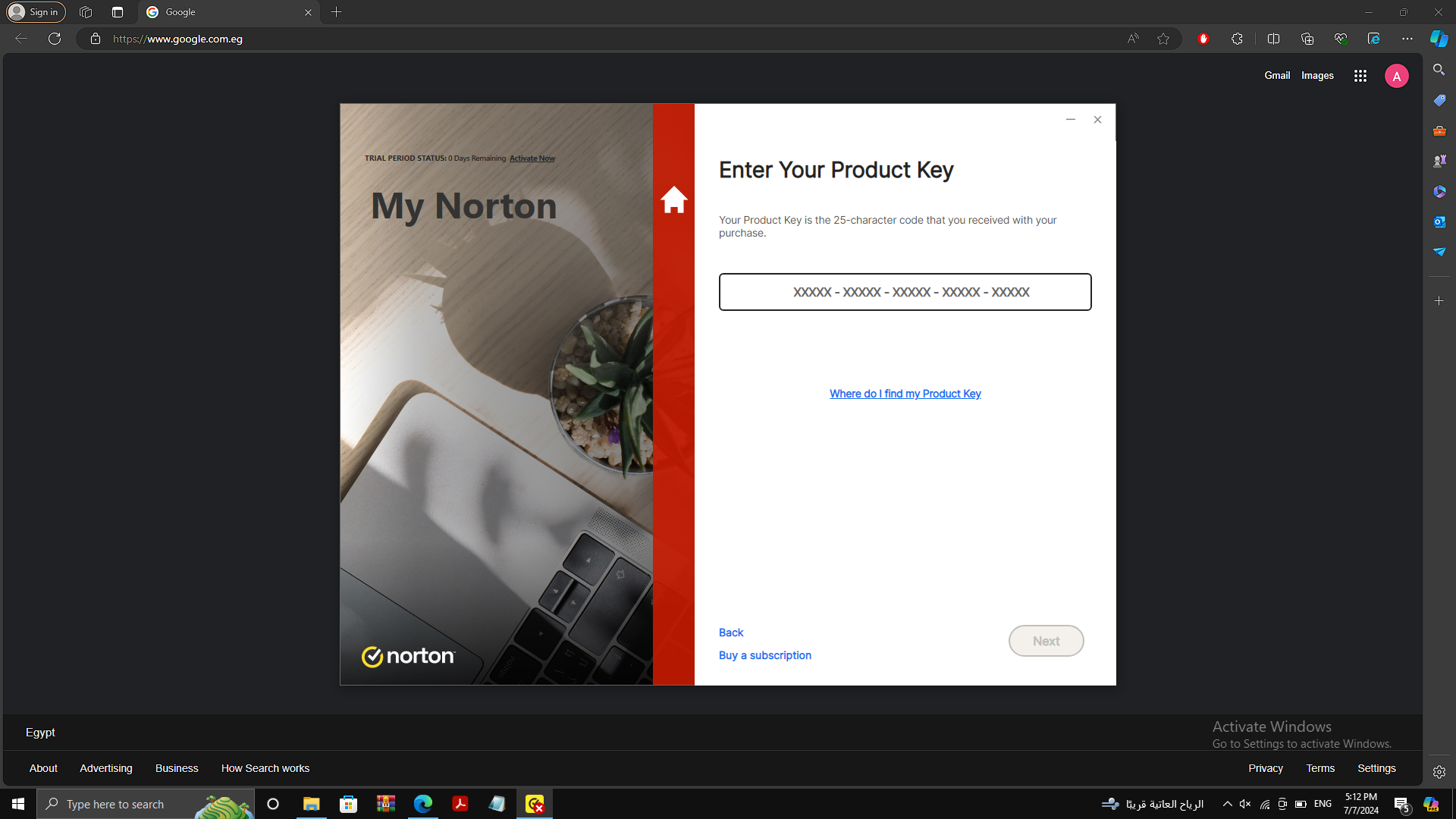Go back in the browser
The height and width of the screenshot is (819, 1456).
coord(21,39)
